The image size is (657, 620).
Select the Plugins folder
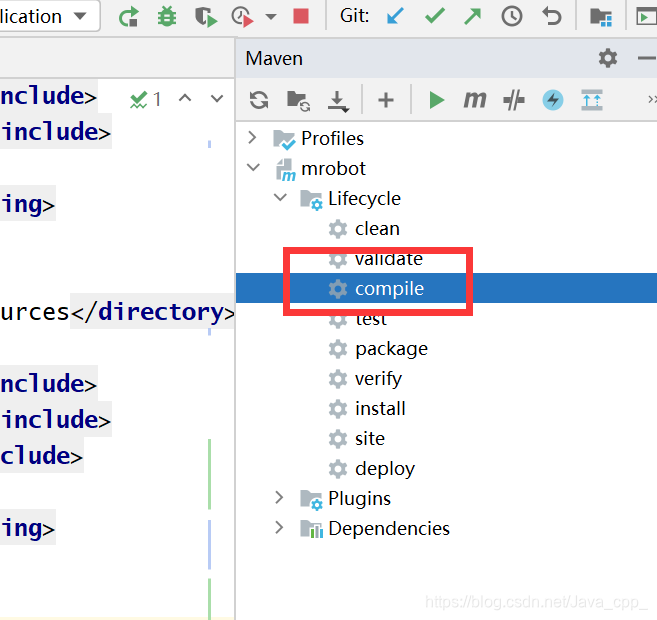pos(359,499)
